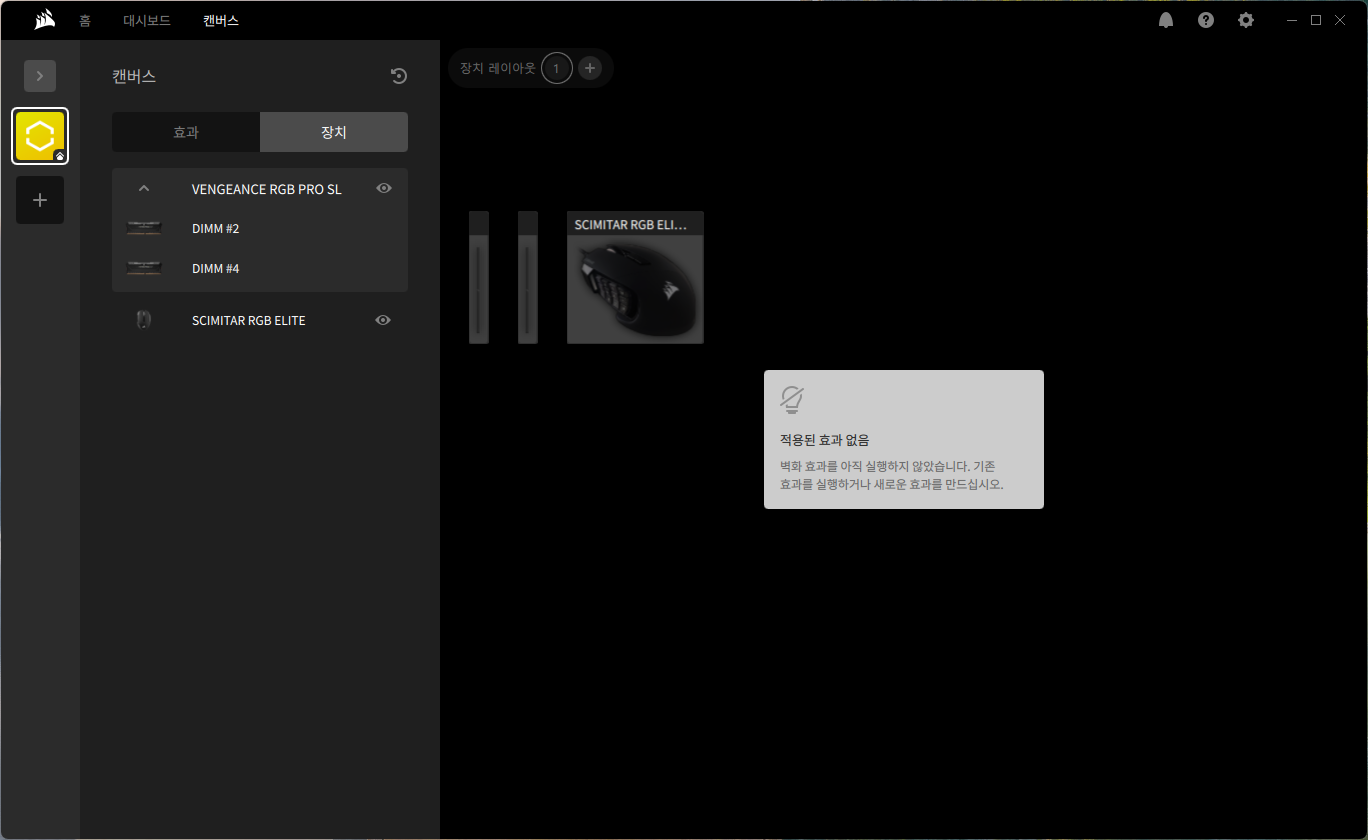The width and height of the screenshot is (1368, 840).
Task: Click the no-effect lightbulb icon
Action: [x=792, y=399]
